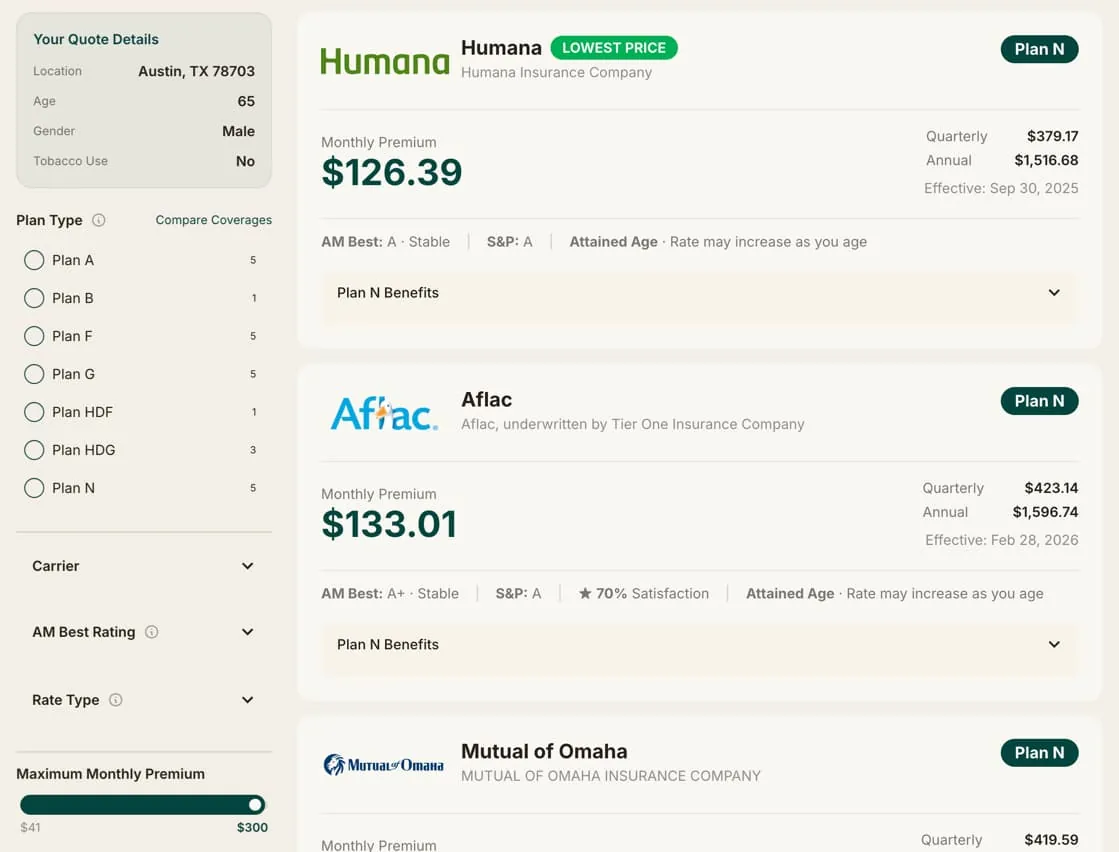Viewport: 1119px width, 852px height.
Task: Click the Aflac company title
Action: (486, 400)
